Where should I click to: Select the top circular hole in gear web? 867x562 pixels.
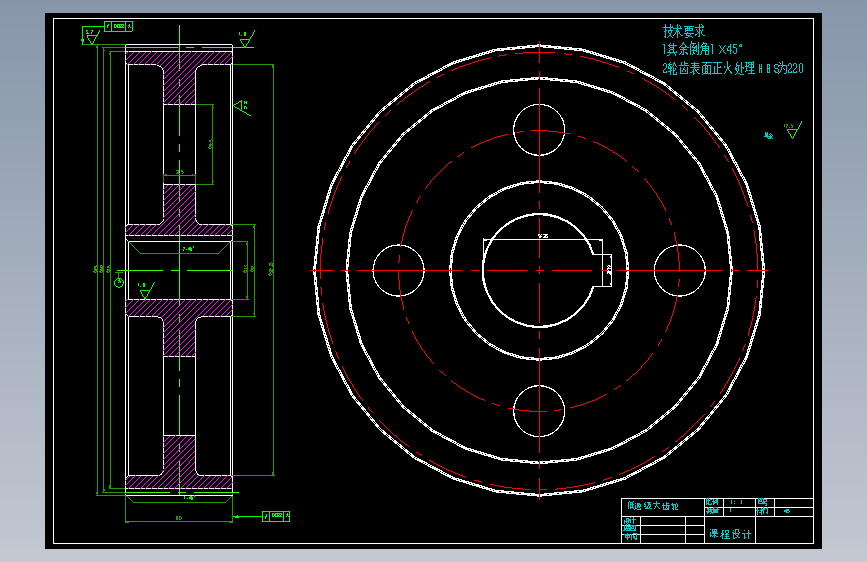point(539,130)
